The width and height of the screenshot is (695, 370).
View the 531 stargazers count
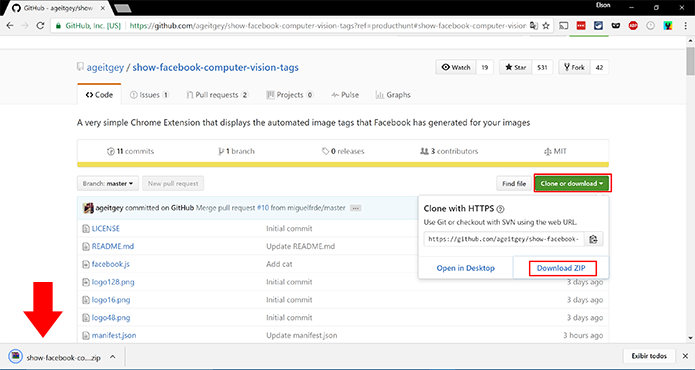click(x=542, y=67)
